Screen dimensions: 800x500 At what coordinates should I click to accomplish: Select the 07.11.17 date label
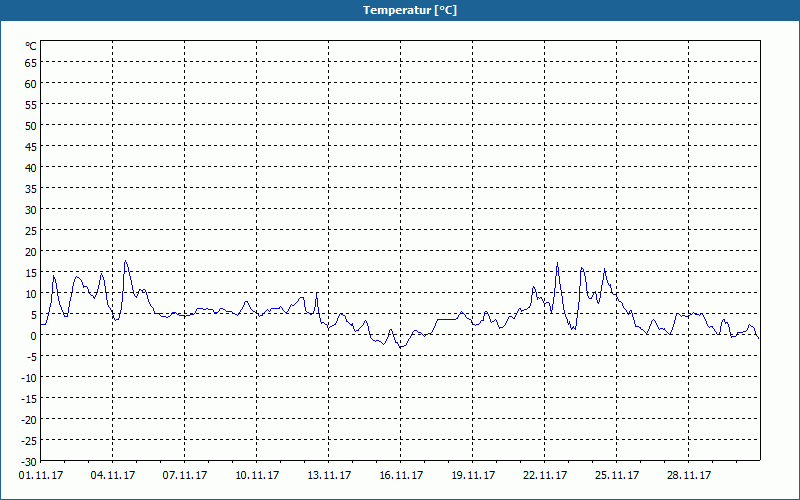pyautogui.click(x=185, y=475)
